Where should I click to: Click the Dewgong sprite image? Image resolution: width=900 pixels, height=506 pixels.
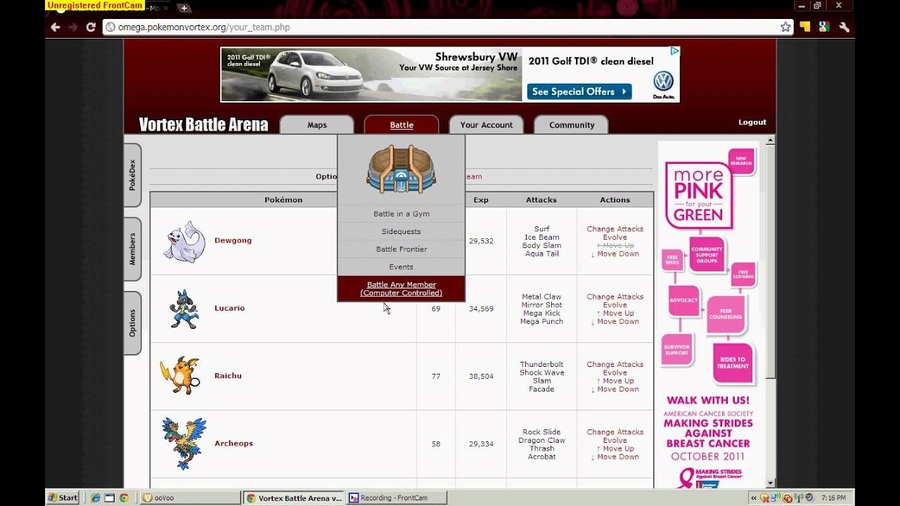184,242
